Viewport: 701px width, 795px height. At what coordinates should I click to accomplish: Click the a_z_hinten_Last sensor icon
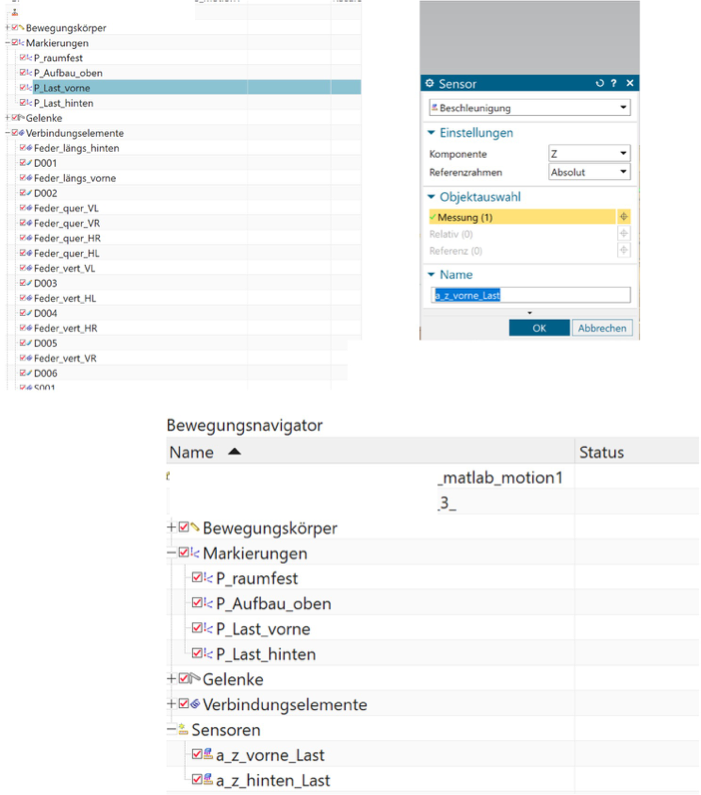(208, 779)
